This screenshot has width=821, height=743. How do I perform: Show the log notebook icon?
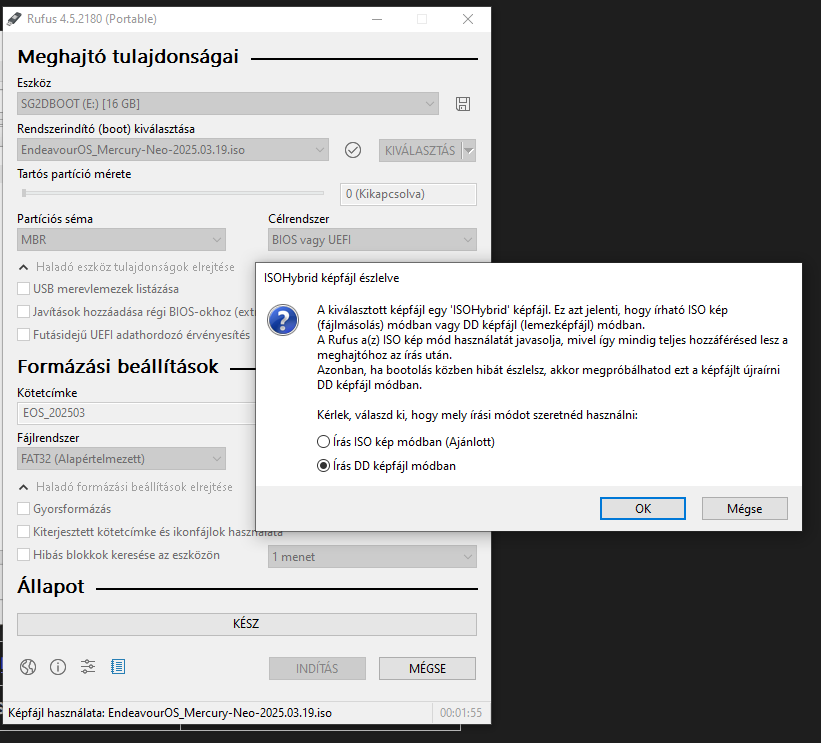click(118, 667)
